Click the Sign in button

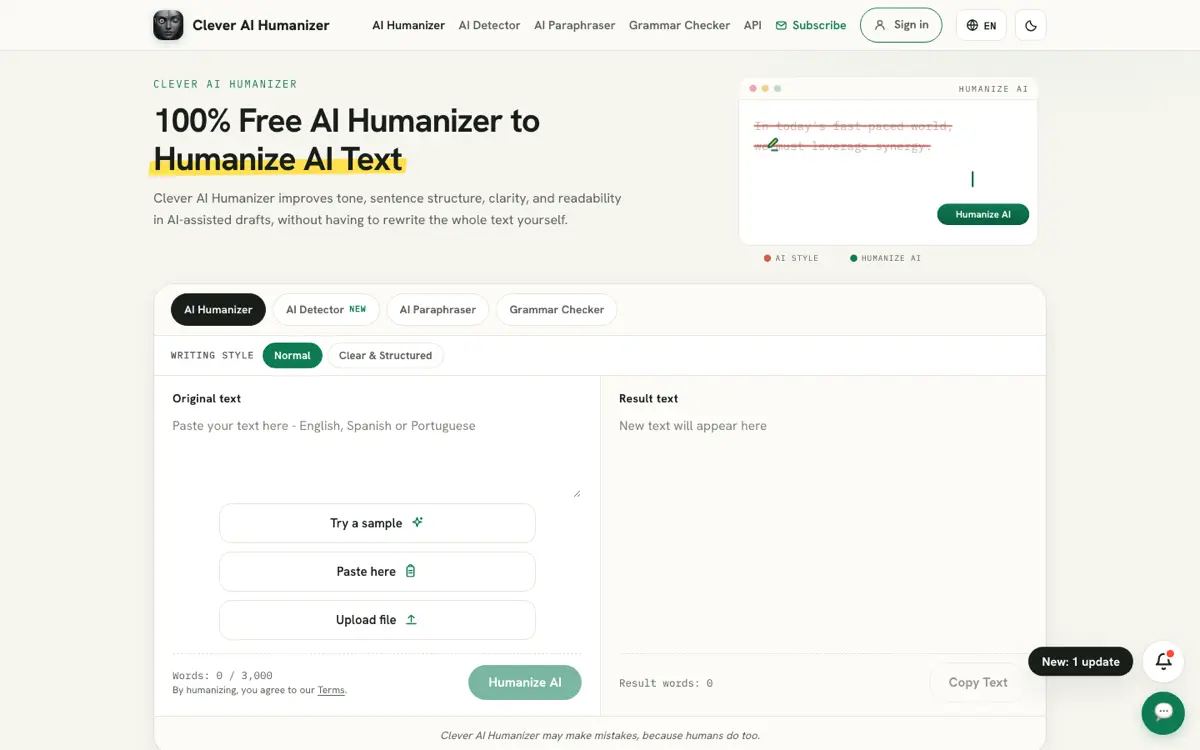(901, 25)
